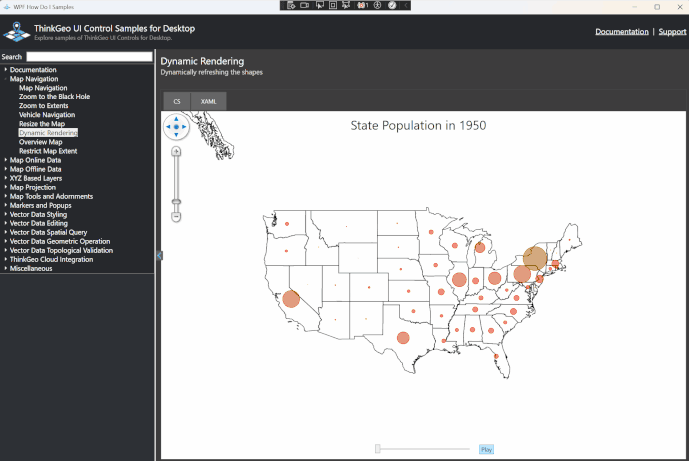This screenshot has width=689, height=461.
Task: Open the Zoom to the Black Hole sample
Action: [54, 97]
